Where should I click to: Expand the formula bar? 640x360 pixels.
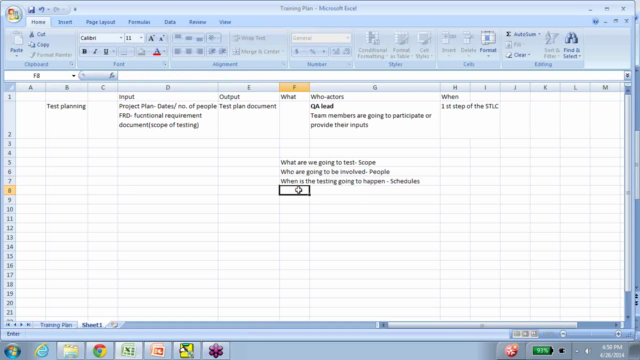coord(627,76)
